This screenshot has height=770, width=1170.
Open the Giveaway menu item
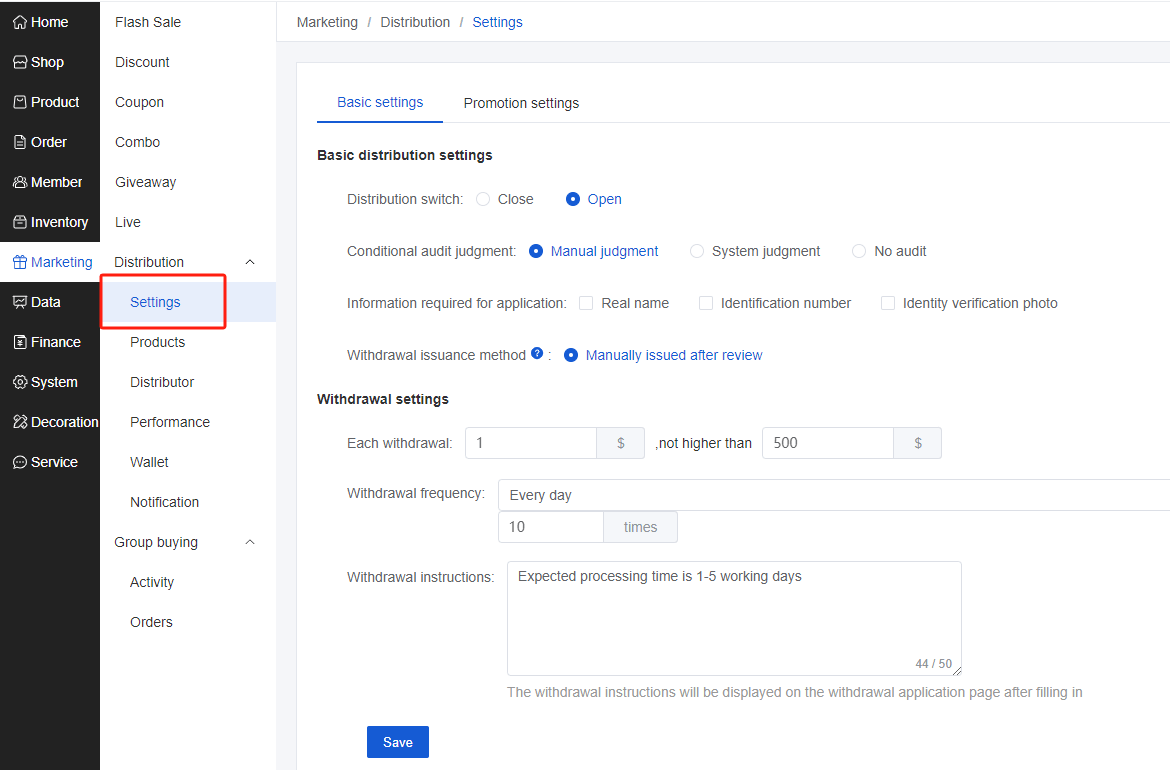point(146,182)
